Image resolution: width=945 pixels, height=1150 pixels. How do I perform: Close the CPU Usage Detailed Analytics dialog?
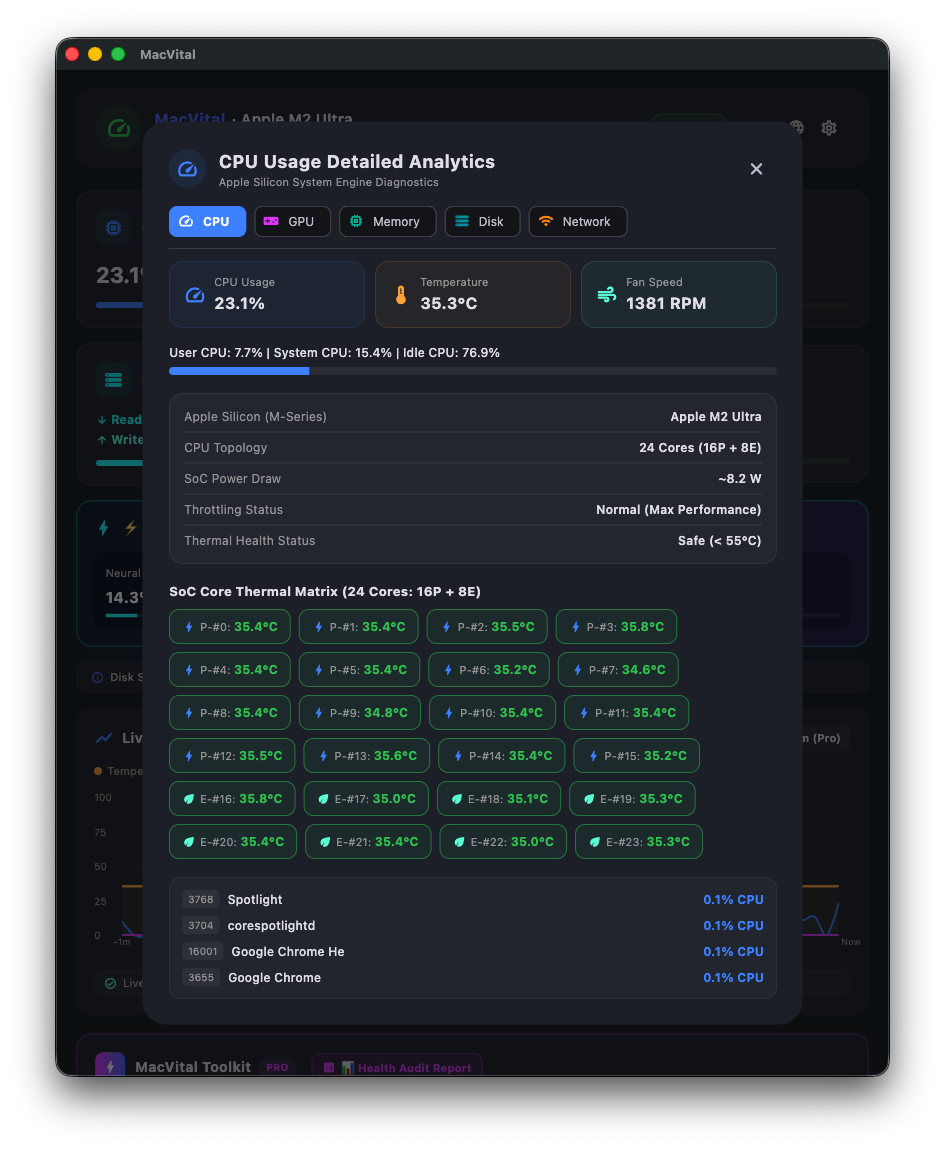tap(756, 169)
